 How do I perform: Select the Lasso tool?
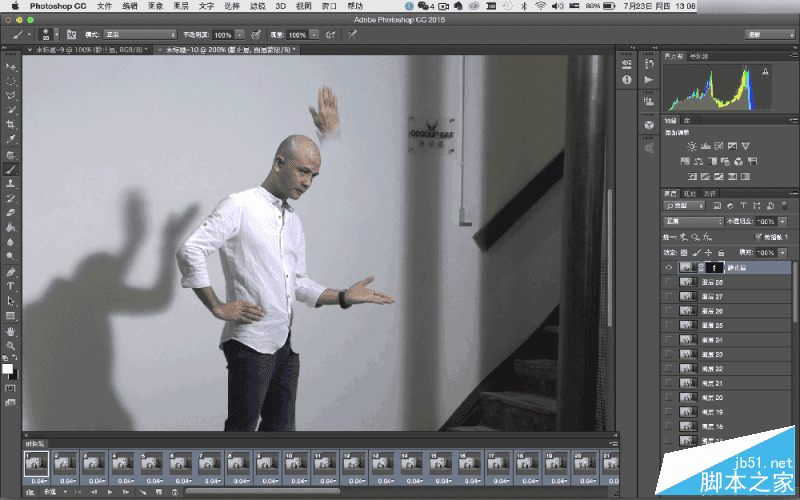11,95
